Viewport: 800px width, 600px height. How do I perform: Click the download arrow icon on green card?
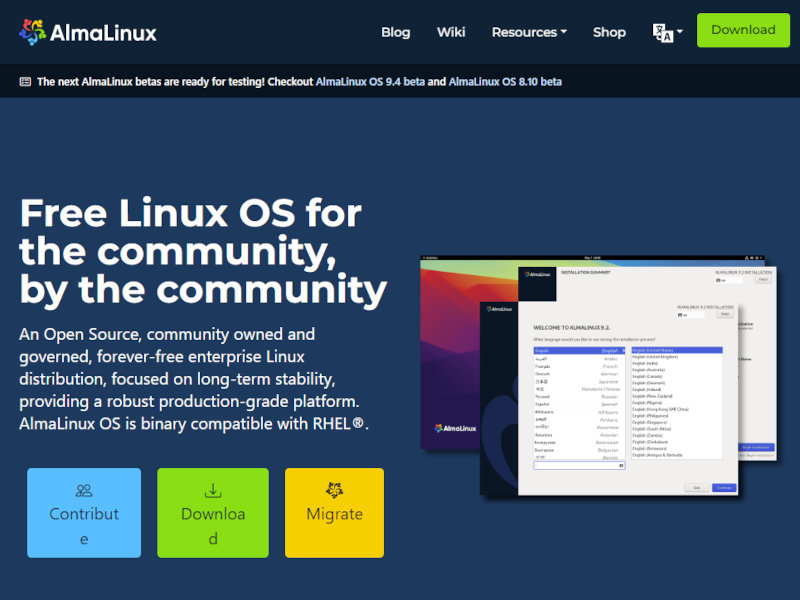213,491
